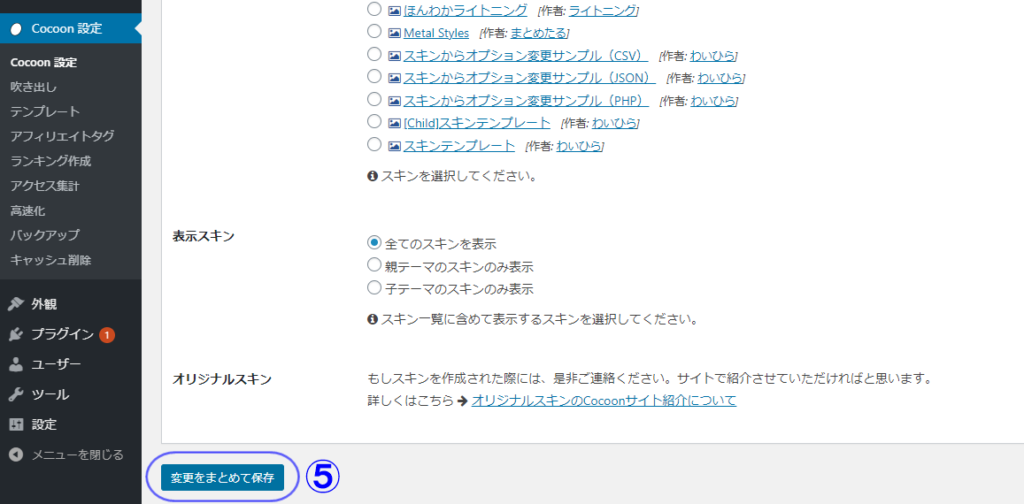Click the image icon beside [Child]スキンテンプレート
The width and height of the screenshot is (1024, 504).
(x=395, y=123)
